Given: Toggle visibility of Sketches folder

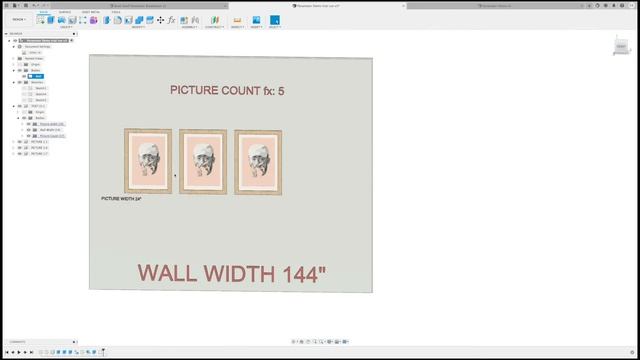Looking at the screenshot, I should [x=19, y=82].
